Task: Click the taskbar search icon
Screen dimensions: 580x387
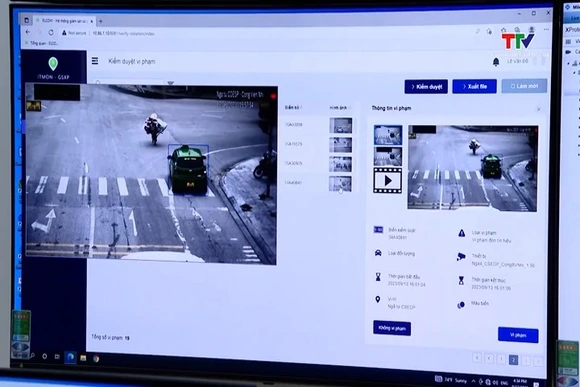Action: coord(33,356)
